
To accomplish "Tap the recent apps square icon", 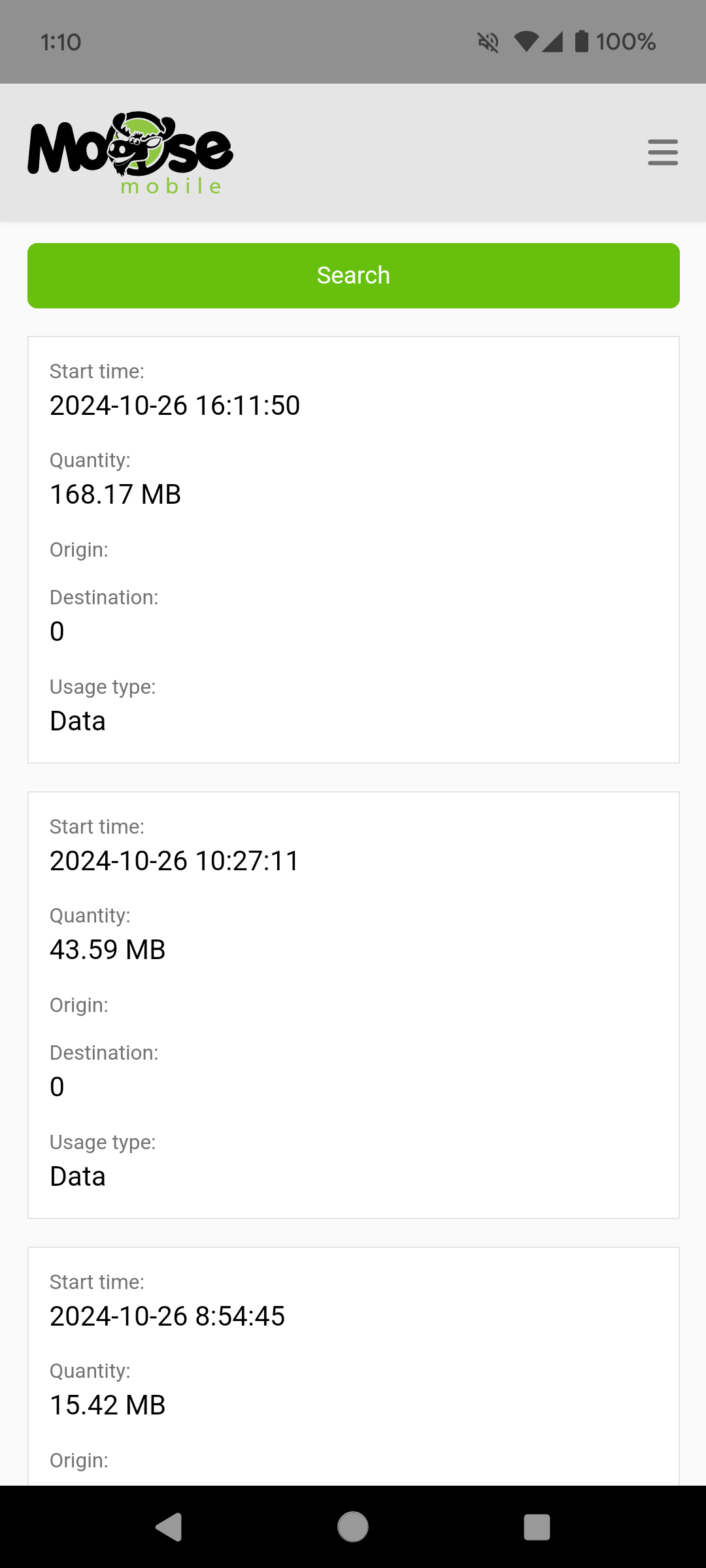I will [x=537, y=1527].
